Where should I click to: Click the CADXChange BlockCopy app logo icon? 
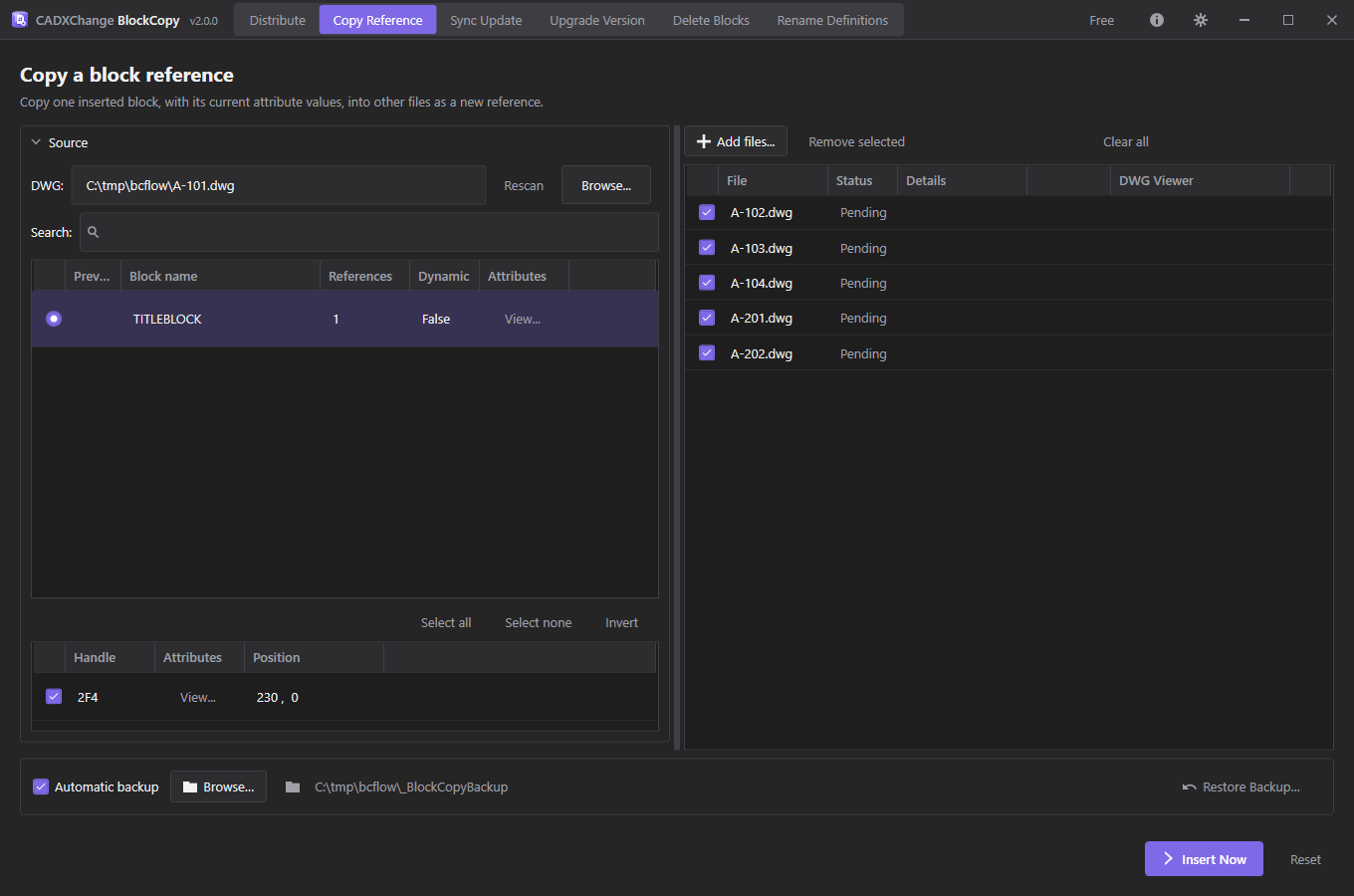[x=19, y=20]
